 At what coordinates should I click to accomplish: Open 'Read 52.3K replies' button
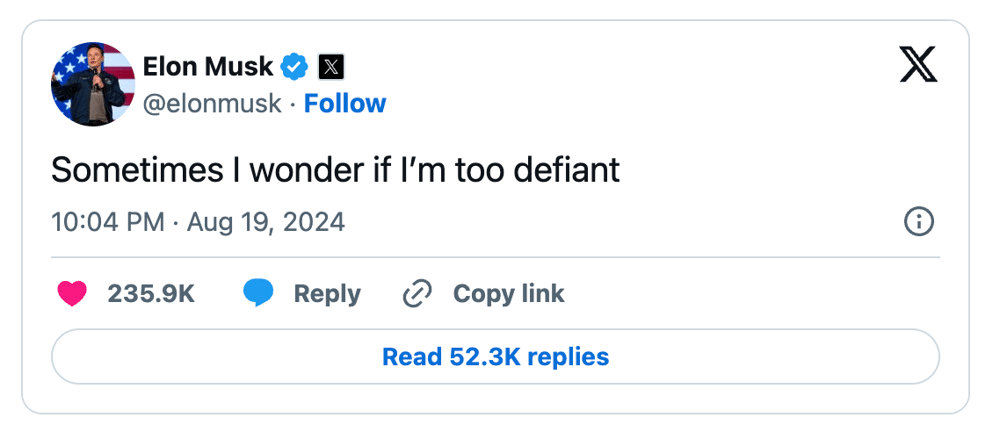click(495, 357)
